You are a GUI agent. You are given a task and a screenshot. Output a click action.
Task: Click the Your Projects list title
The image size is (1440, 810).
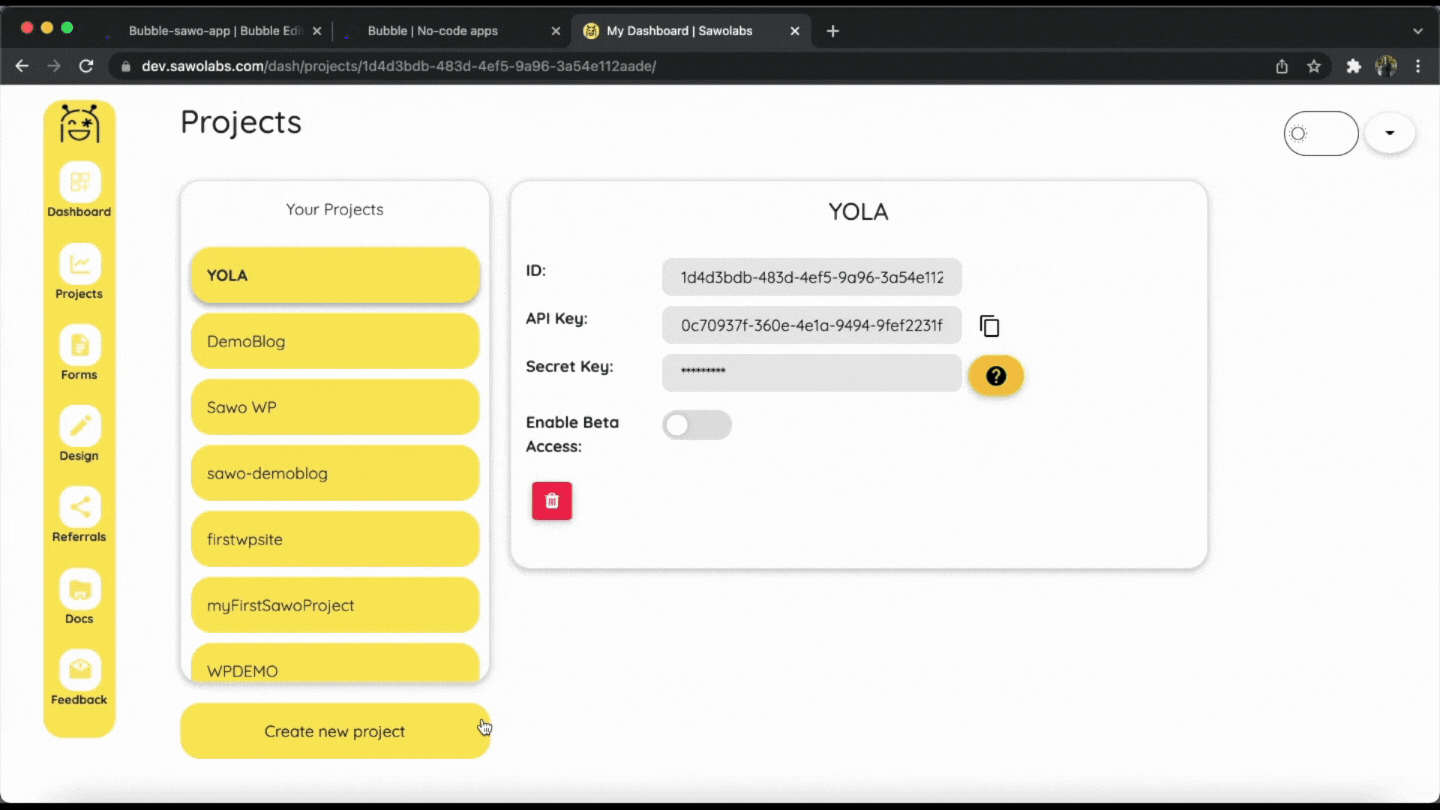[335, 209]
